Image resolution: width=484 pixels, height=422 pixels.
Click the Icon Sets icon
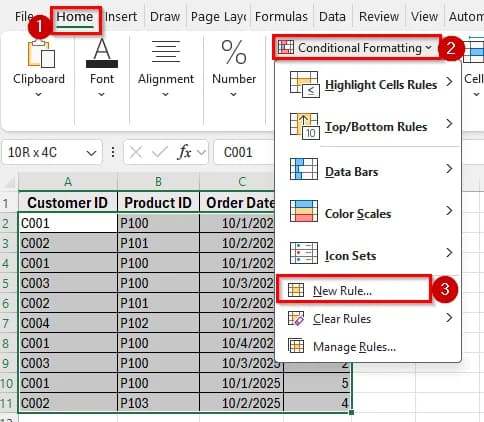(x=304, y=253)
